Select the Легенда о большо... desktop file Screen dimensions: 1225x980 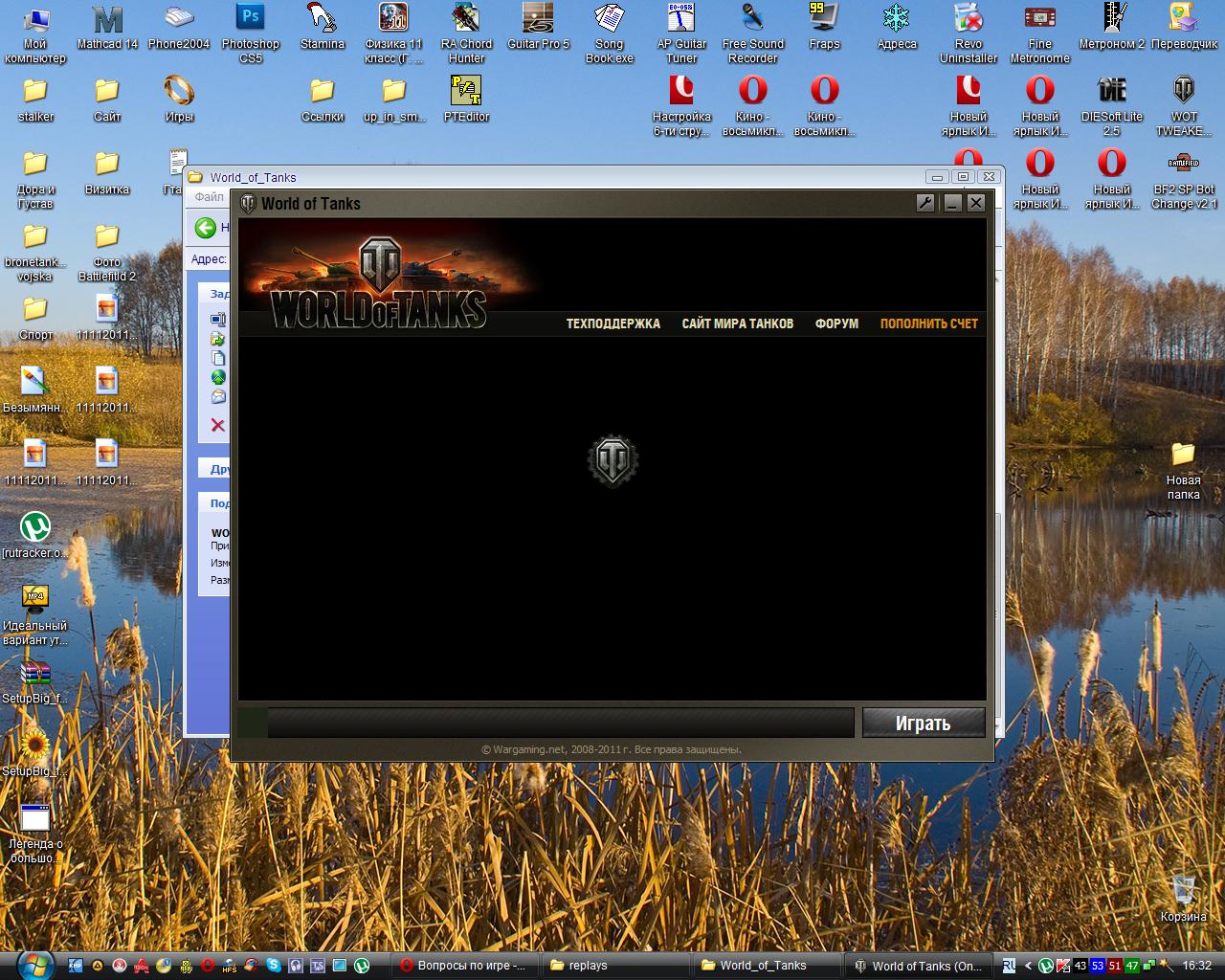(x=35, y=835)
